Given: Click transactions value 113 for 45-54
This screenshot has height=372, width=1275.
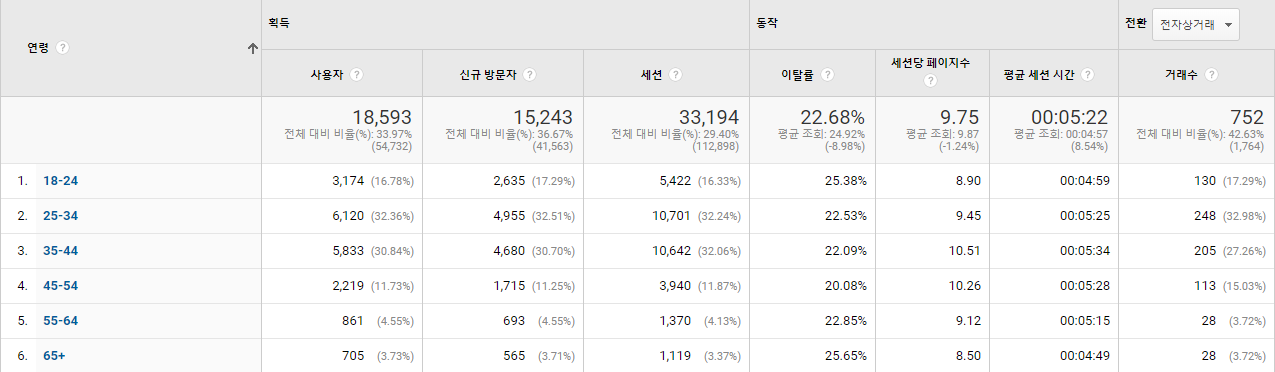Looking at the screenshot, I should [1205, 286].
